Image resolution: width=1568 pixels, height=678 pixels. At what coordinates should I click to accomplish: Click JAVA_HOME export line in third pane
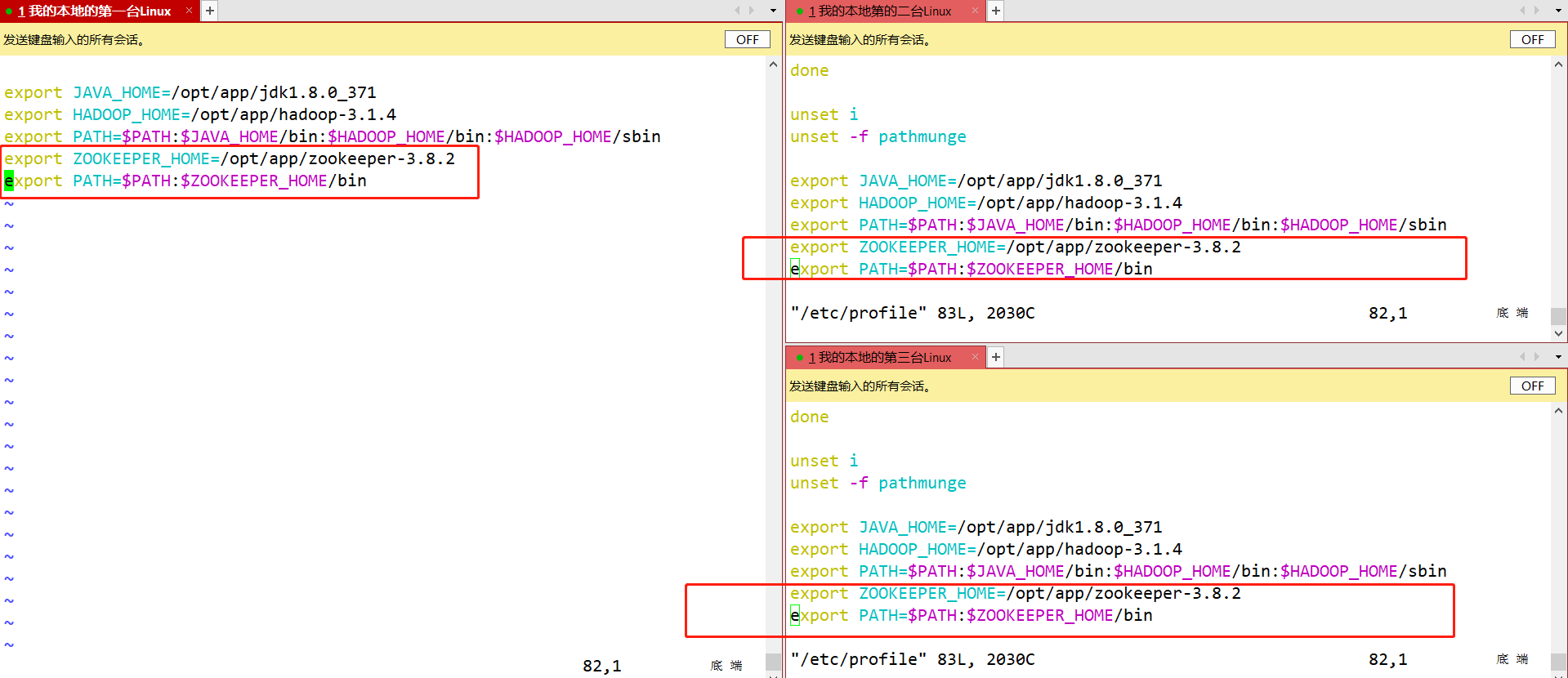point(976,527)
